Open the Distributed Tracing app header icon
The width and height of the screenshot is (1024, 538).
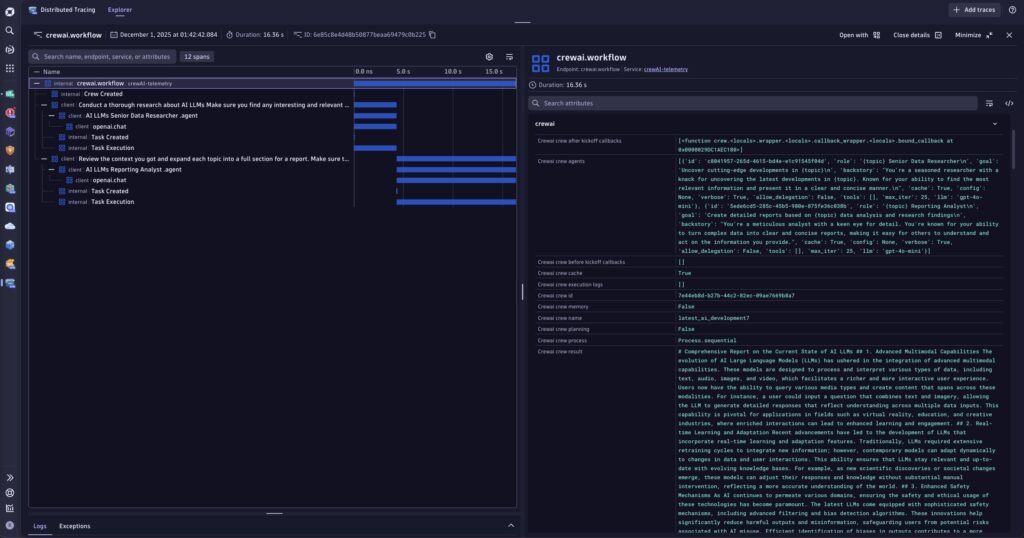coord(33,10)
